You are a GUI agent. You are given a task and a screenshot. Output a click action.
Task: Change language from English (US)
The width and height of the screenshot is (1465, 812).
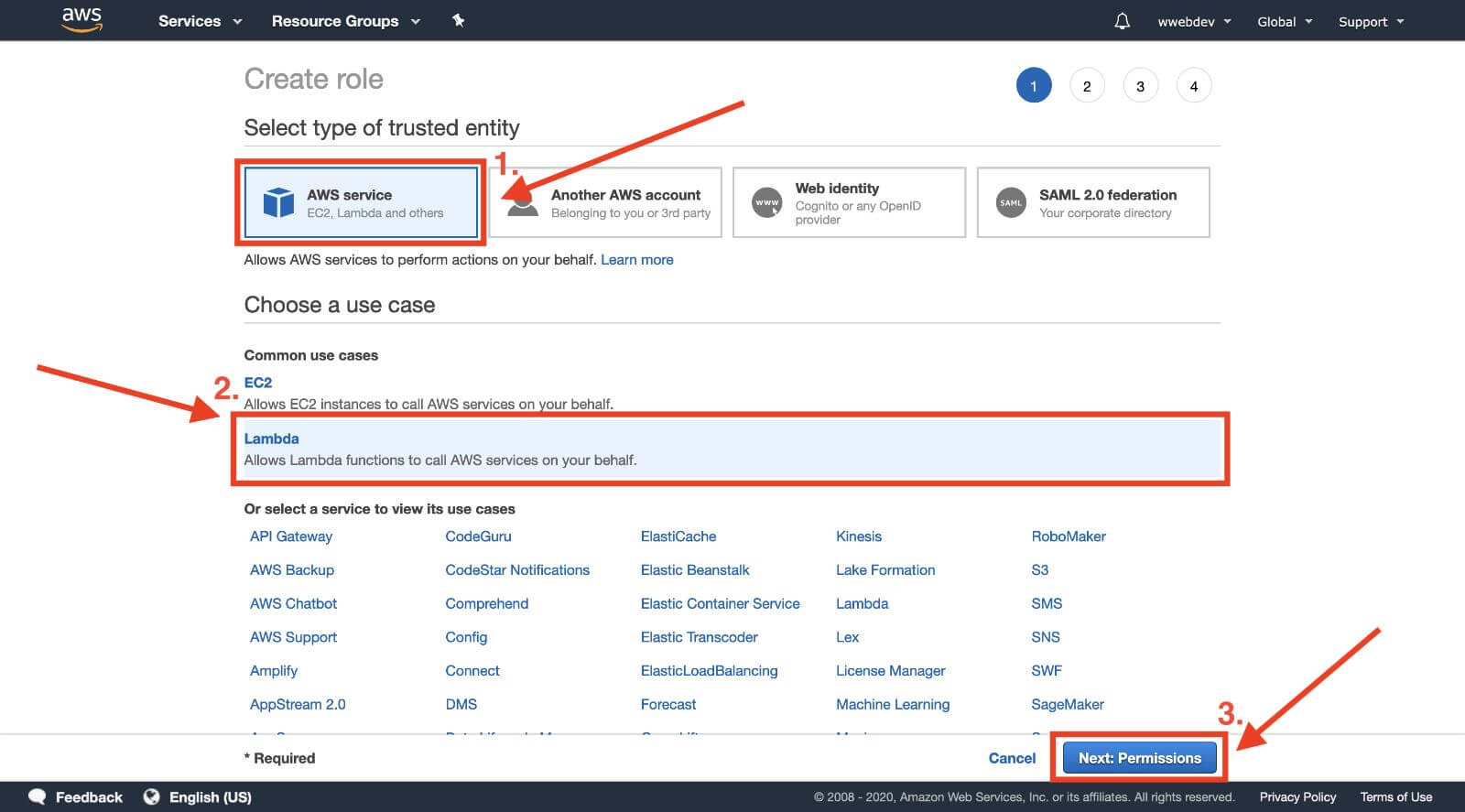tap(210, 797)
